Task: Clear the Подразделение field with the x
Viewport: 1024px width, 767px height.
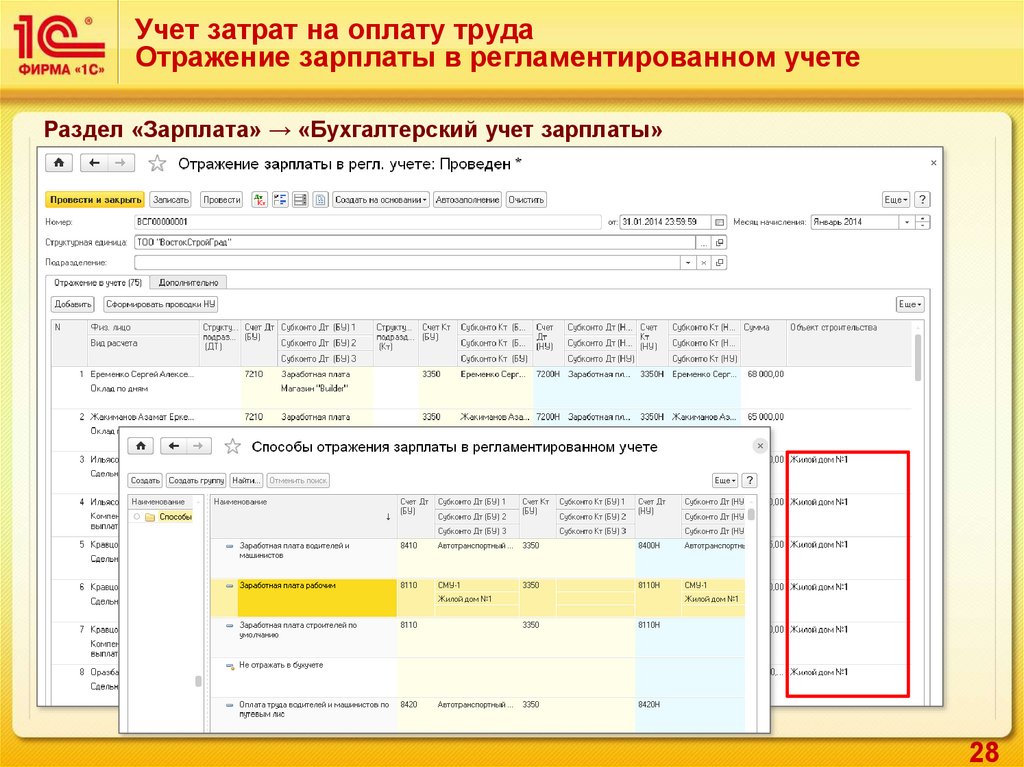Action: pyautogui.click(x=703, y=263)
